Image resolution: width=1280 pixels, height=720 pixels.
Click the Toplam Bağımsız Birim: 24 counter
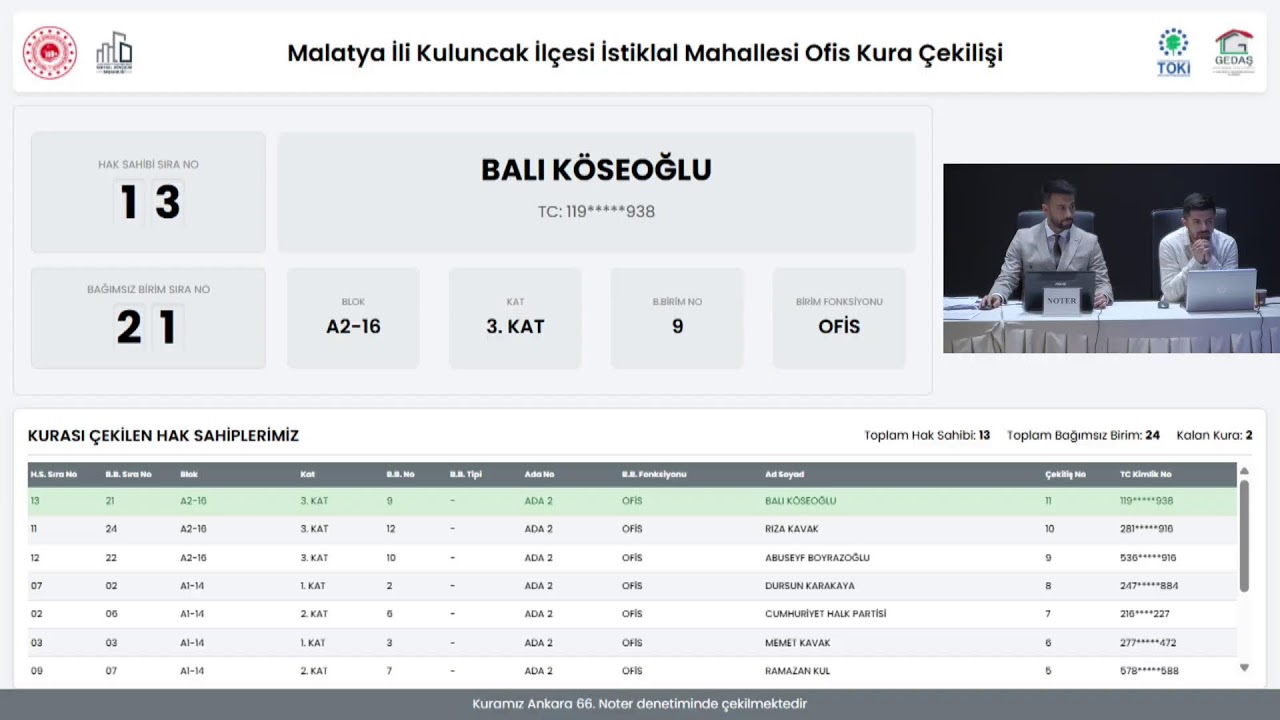1083,435
